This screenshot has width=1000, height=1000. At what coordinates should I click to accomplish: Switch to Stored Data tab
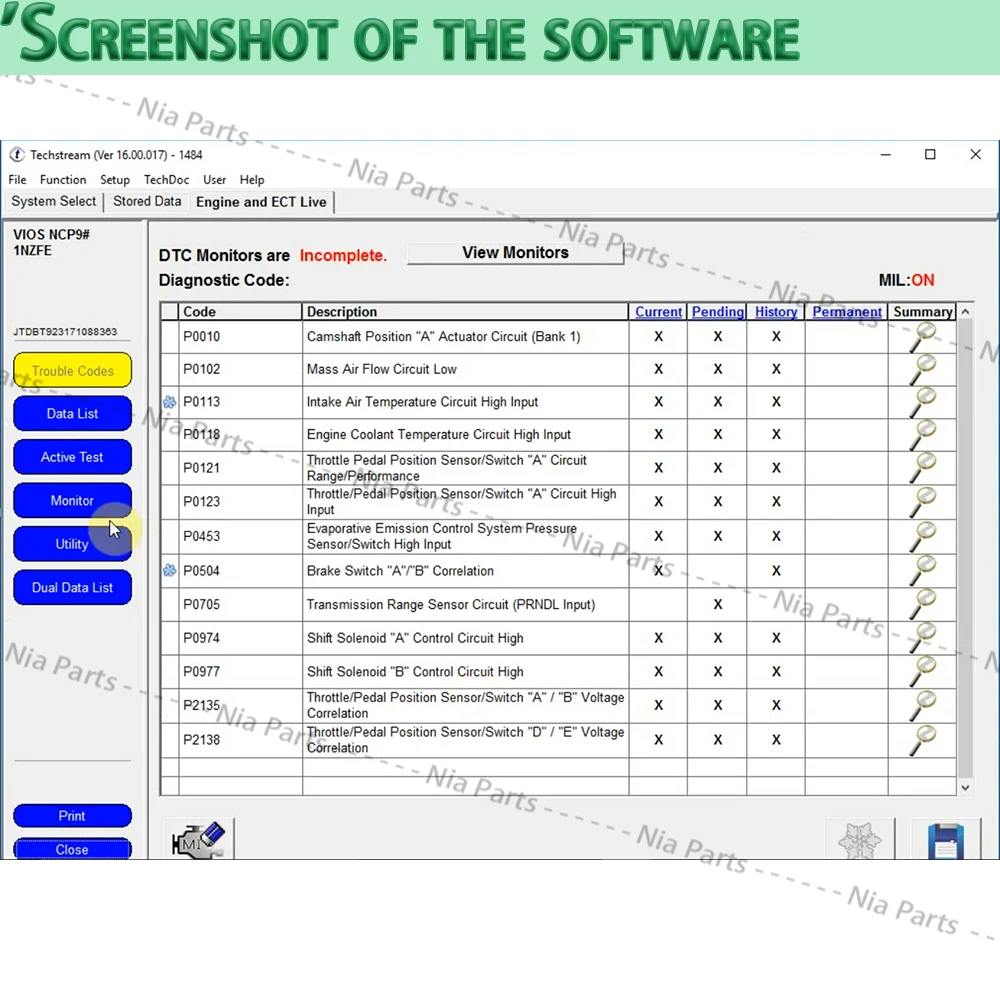(x=147, y=202)
